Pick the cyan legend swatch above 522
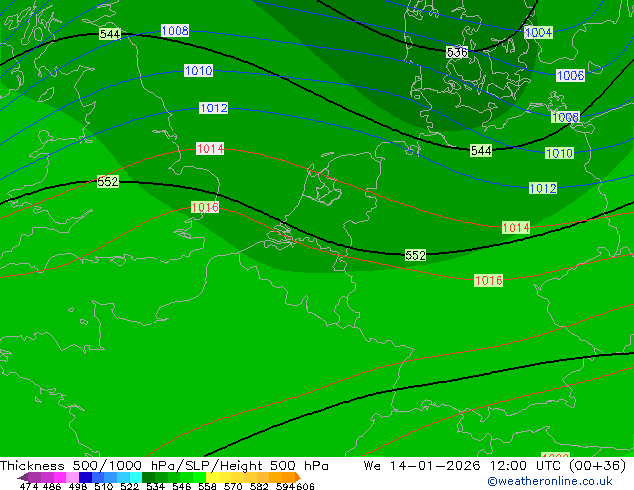Screen dimensions: 634x490 pos(136,477)
